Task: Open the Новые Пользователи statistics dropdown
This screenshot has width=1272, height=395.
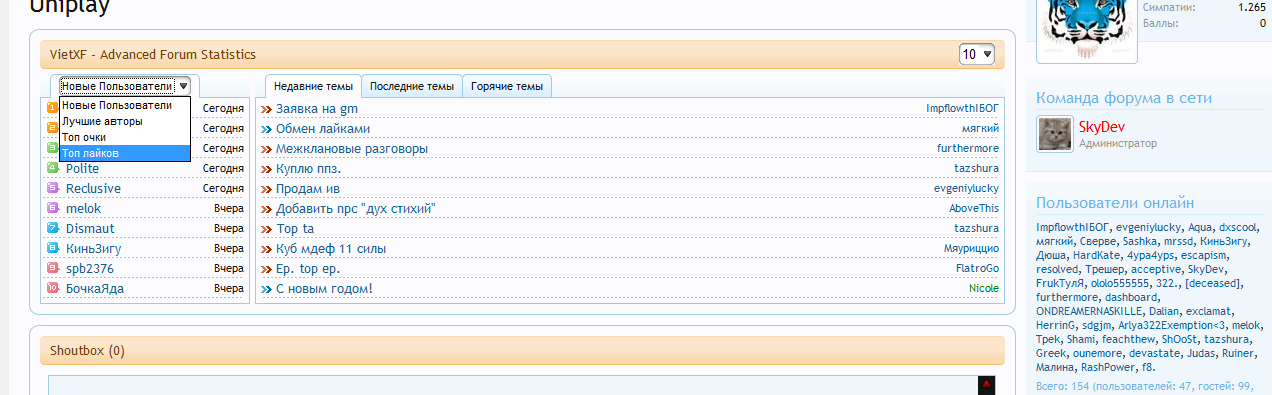Action: click(x=124, y=86)
